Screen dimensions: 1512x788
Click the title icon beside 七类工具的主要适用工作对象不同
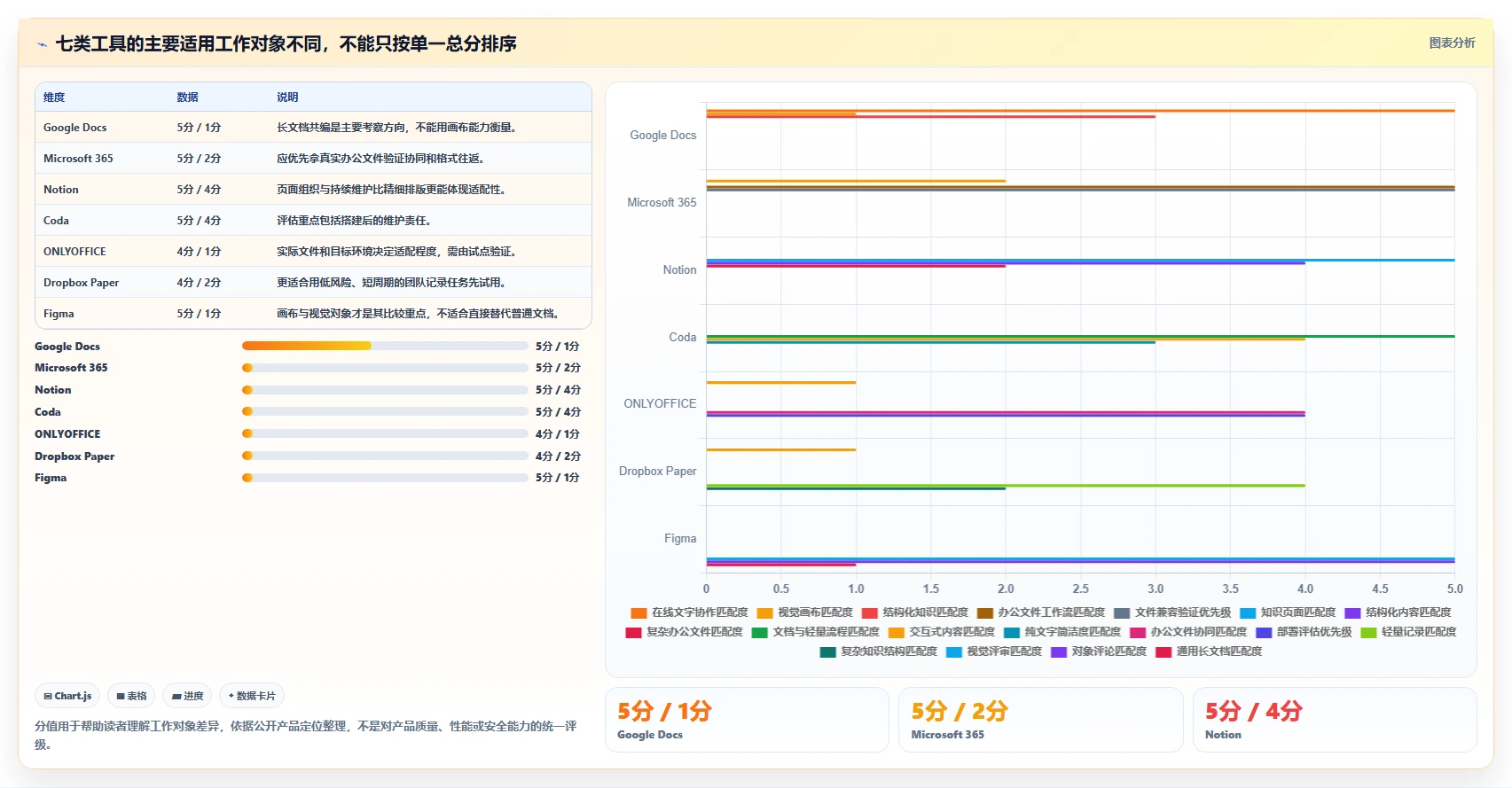click(x=42, y=44)
